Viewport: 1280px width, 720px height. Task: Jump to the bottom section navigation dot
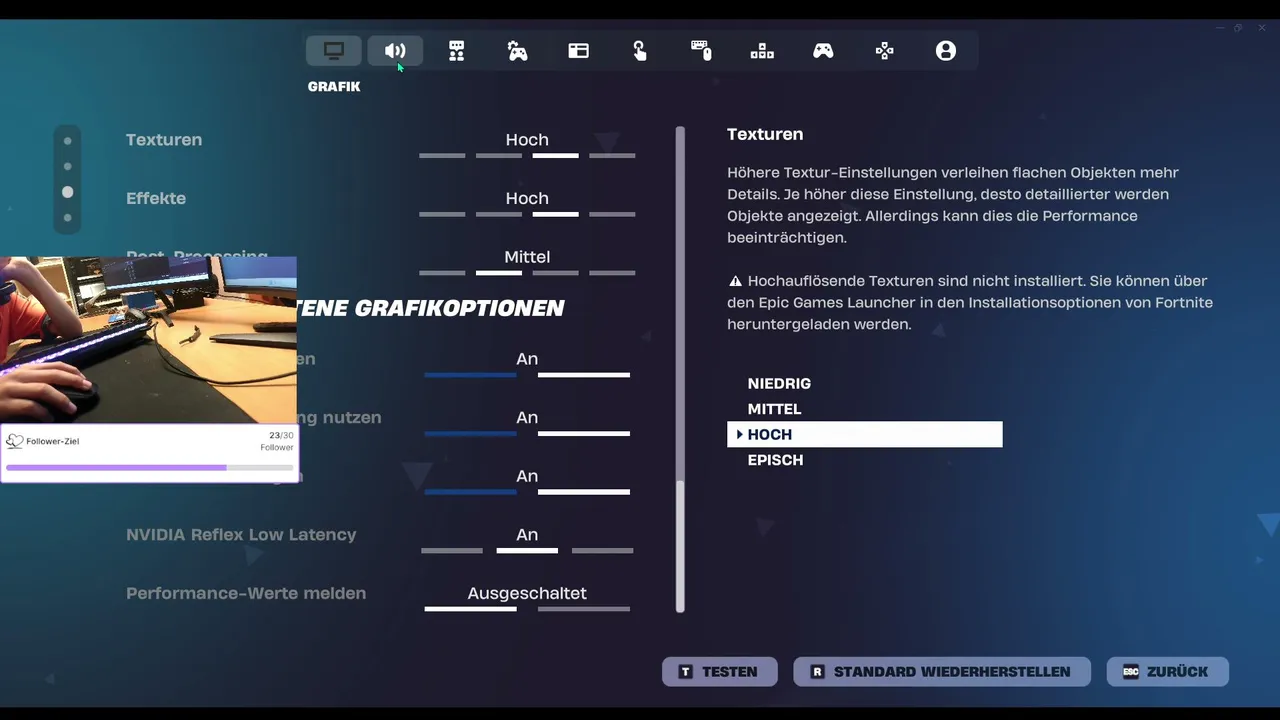coord(68,217)
